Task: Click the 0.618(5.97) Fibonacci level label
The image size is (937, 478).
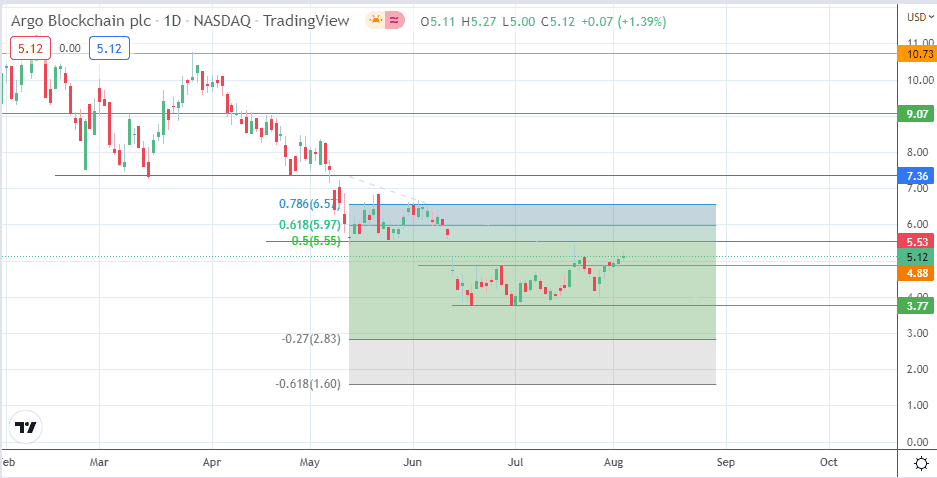Action: (310, 225)
